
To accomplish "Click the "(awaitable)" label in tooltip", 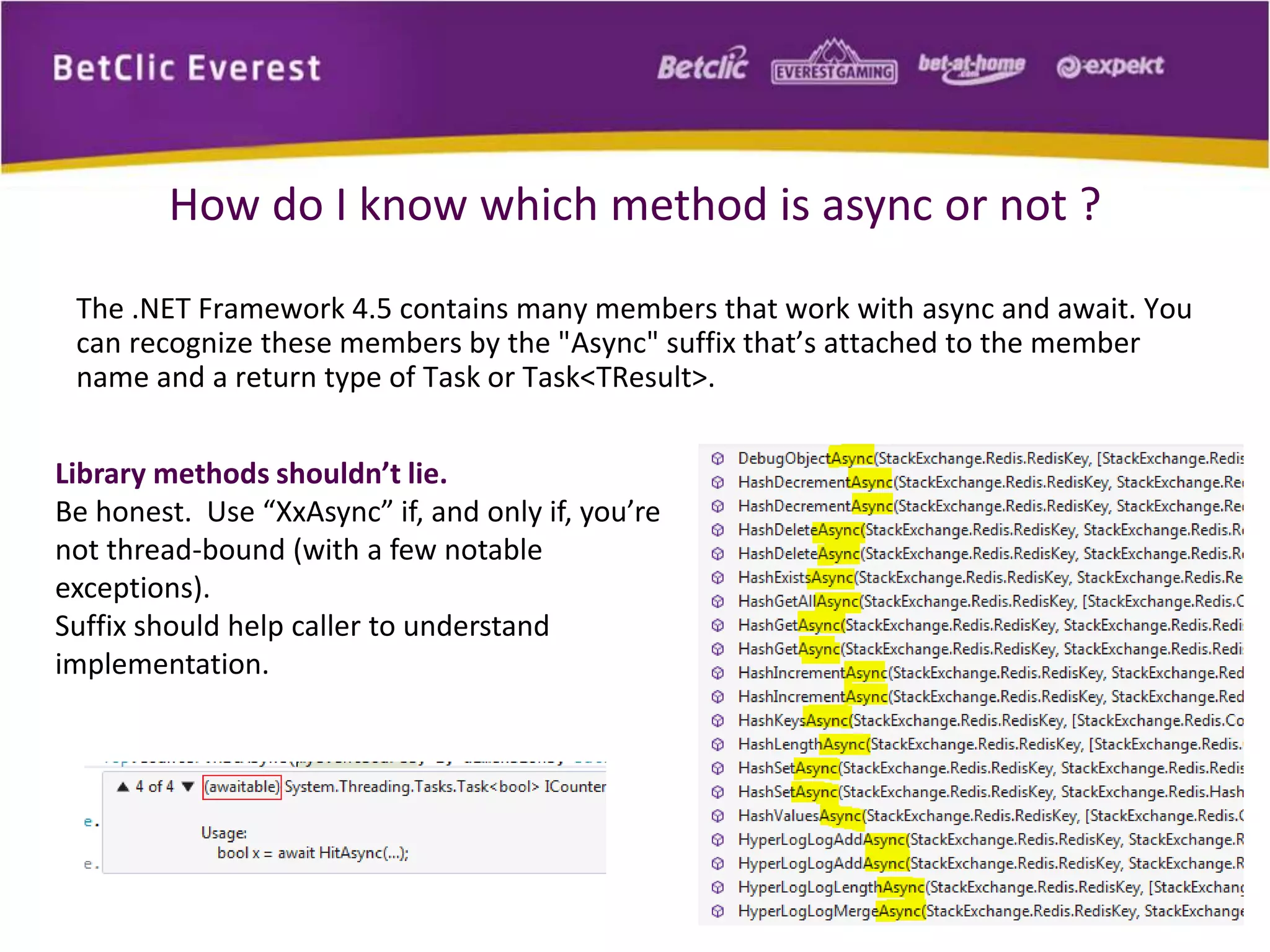I will (242, 787).
